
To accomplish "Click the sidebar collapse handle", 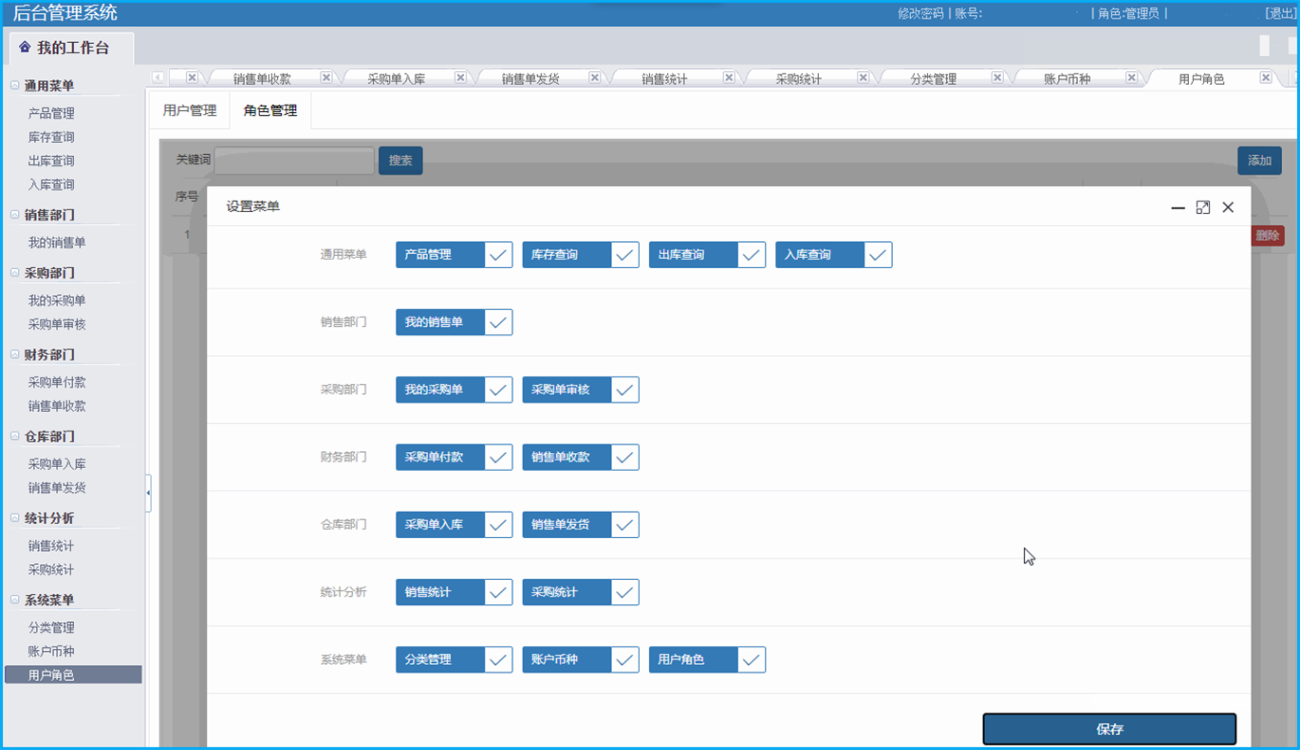I will click(x=148, y=493).
